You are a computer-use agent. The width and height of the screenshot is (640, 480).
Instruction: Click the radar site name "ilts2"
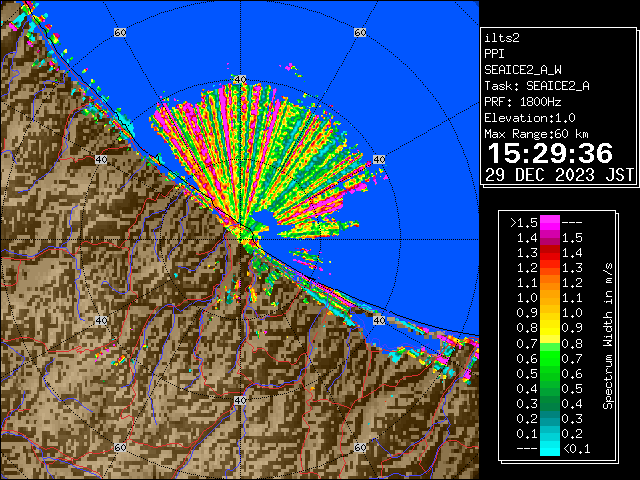click(502, 38)
